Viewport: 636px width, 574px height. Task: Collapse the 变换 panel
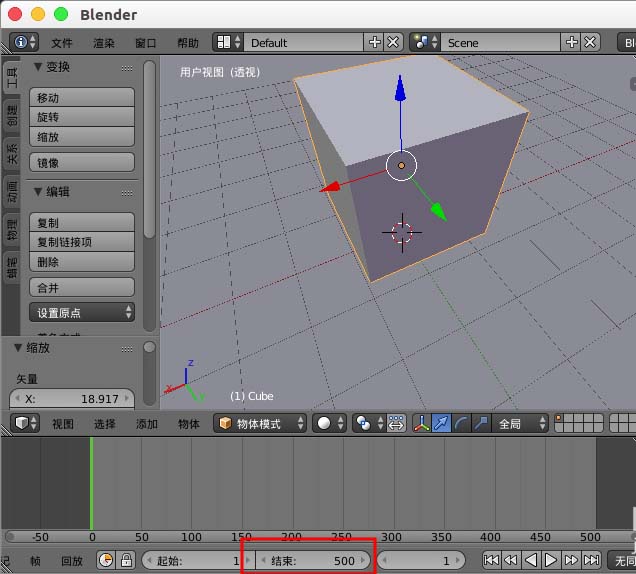coord(38,67)
